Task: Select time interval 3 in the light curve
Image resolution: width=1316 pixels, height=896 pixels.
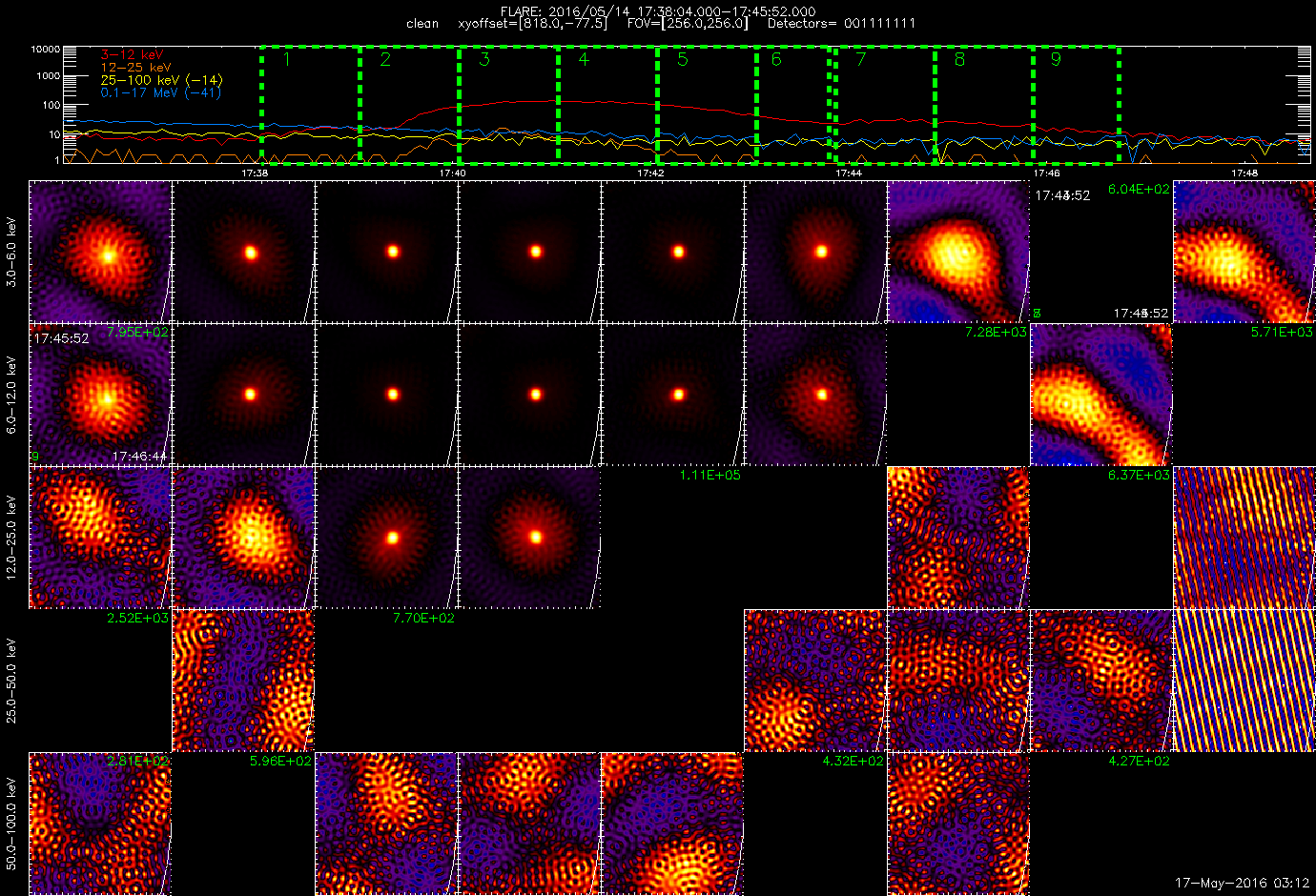Action: tap(508, 105)
